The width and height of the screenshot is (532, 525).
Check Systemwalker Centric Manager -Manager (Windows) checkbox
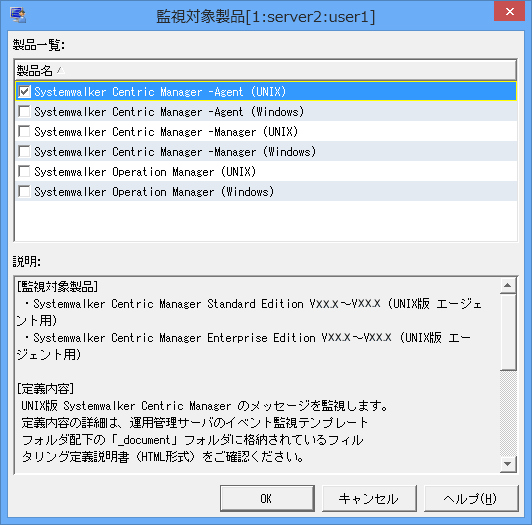coord(24,151)
